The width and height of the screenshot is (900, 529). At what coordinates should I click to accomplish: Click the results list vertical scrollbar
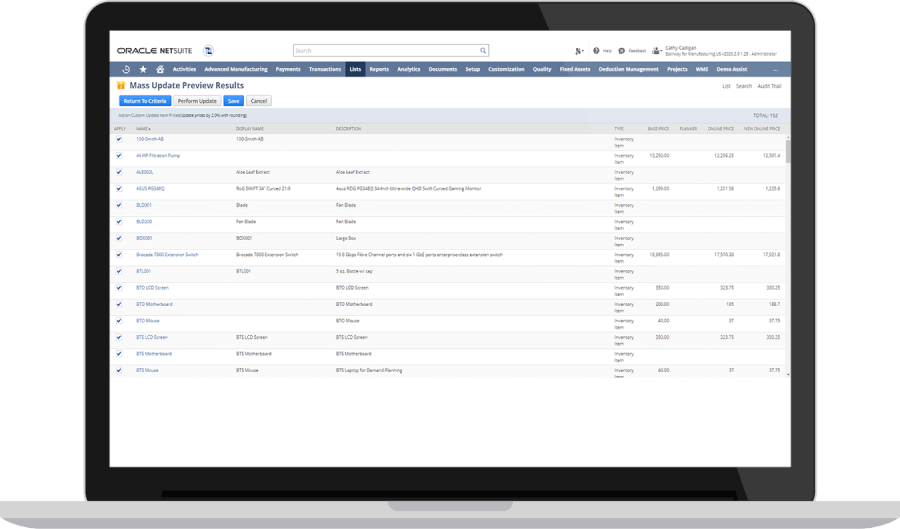click(x=788, y=152)
